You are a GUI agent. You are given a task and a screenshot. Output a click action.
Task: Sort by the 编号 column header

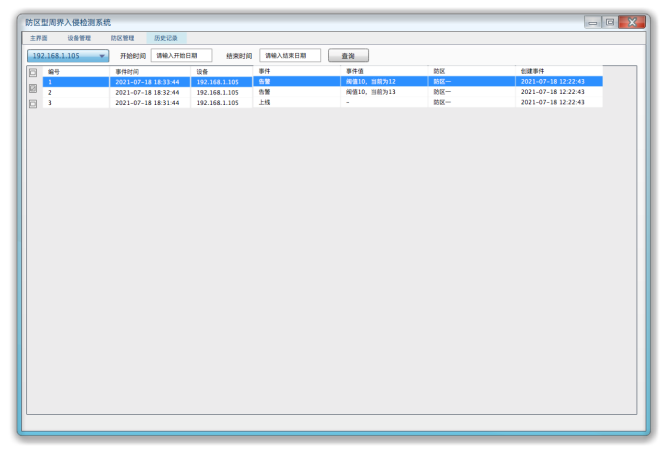54,72
